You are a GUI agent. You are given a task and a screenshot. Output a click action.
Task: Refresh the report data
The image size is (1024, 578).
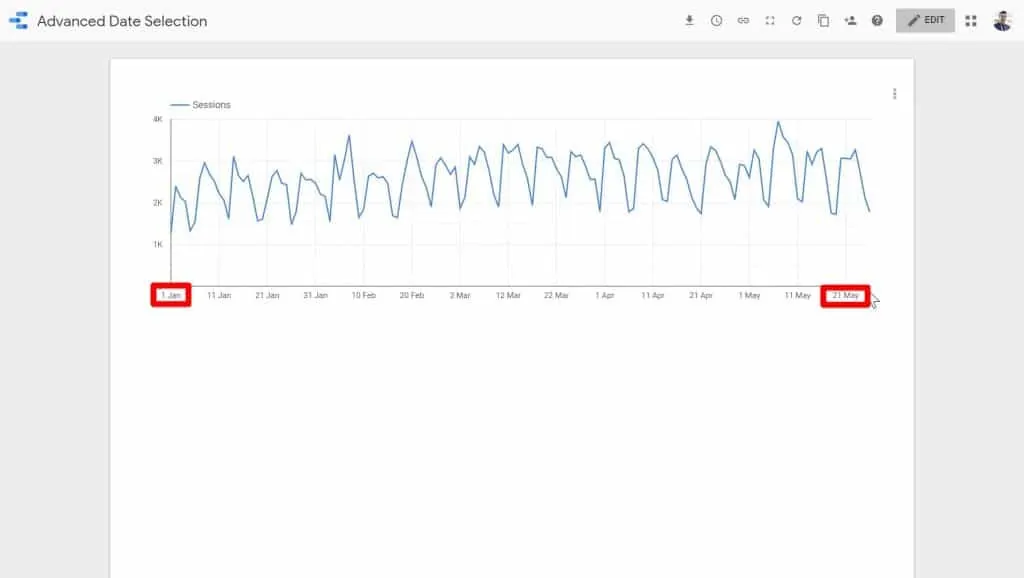tap(797, 20)
